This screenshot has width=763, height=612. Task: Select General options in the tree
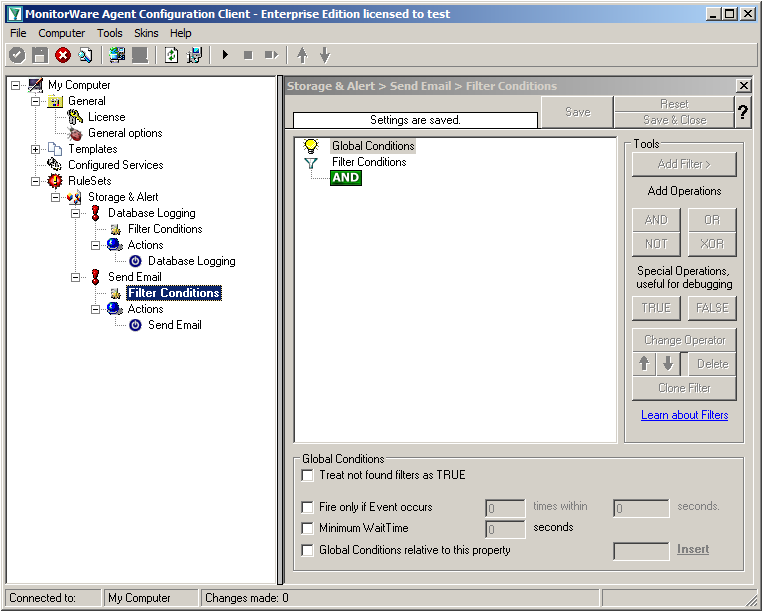tap(125, 133)
